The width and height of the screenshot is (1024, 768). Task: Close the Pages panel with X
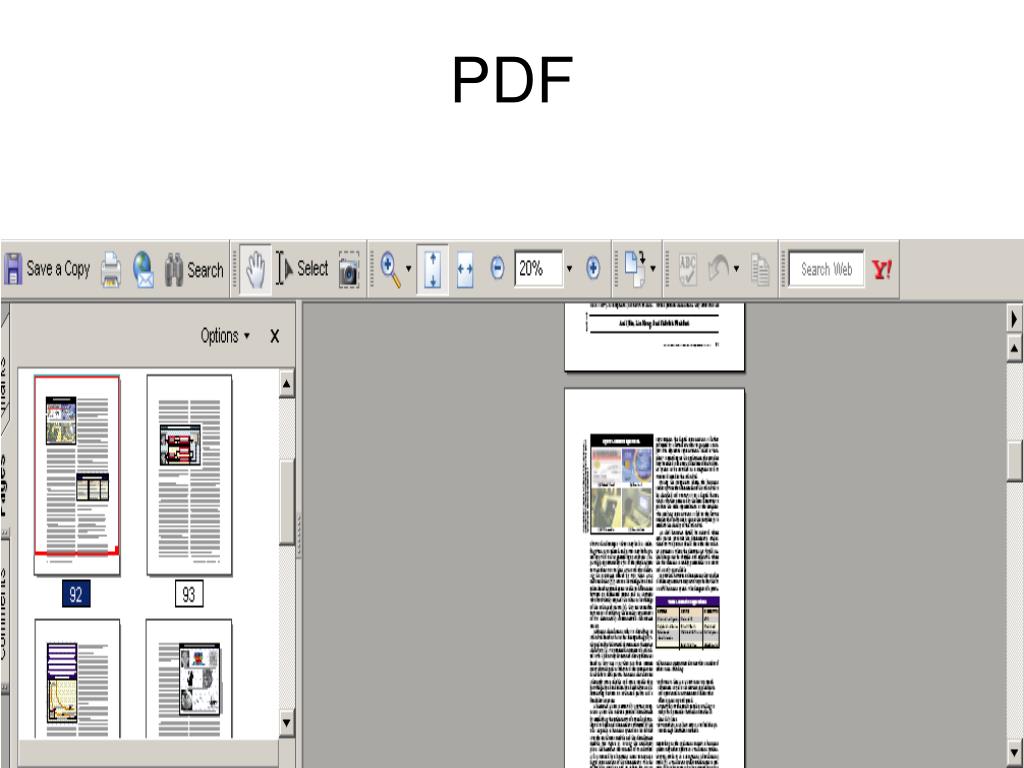(x=274, y=336)
